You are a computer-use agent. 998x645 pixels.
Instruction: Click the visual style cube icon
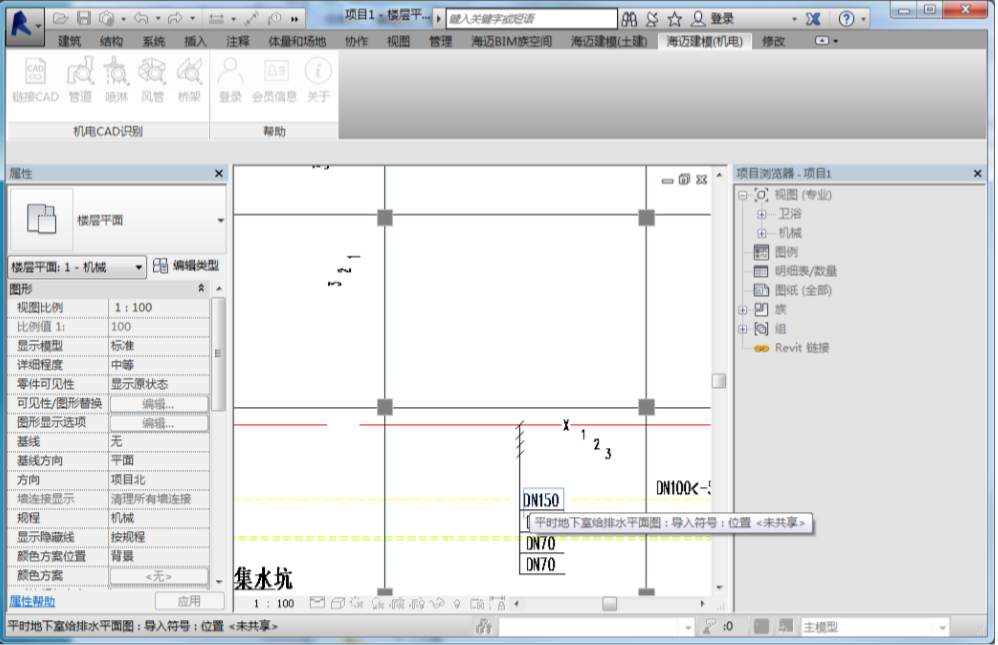pos(338,603)
